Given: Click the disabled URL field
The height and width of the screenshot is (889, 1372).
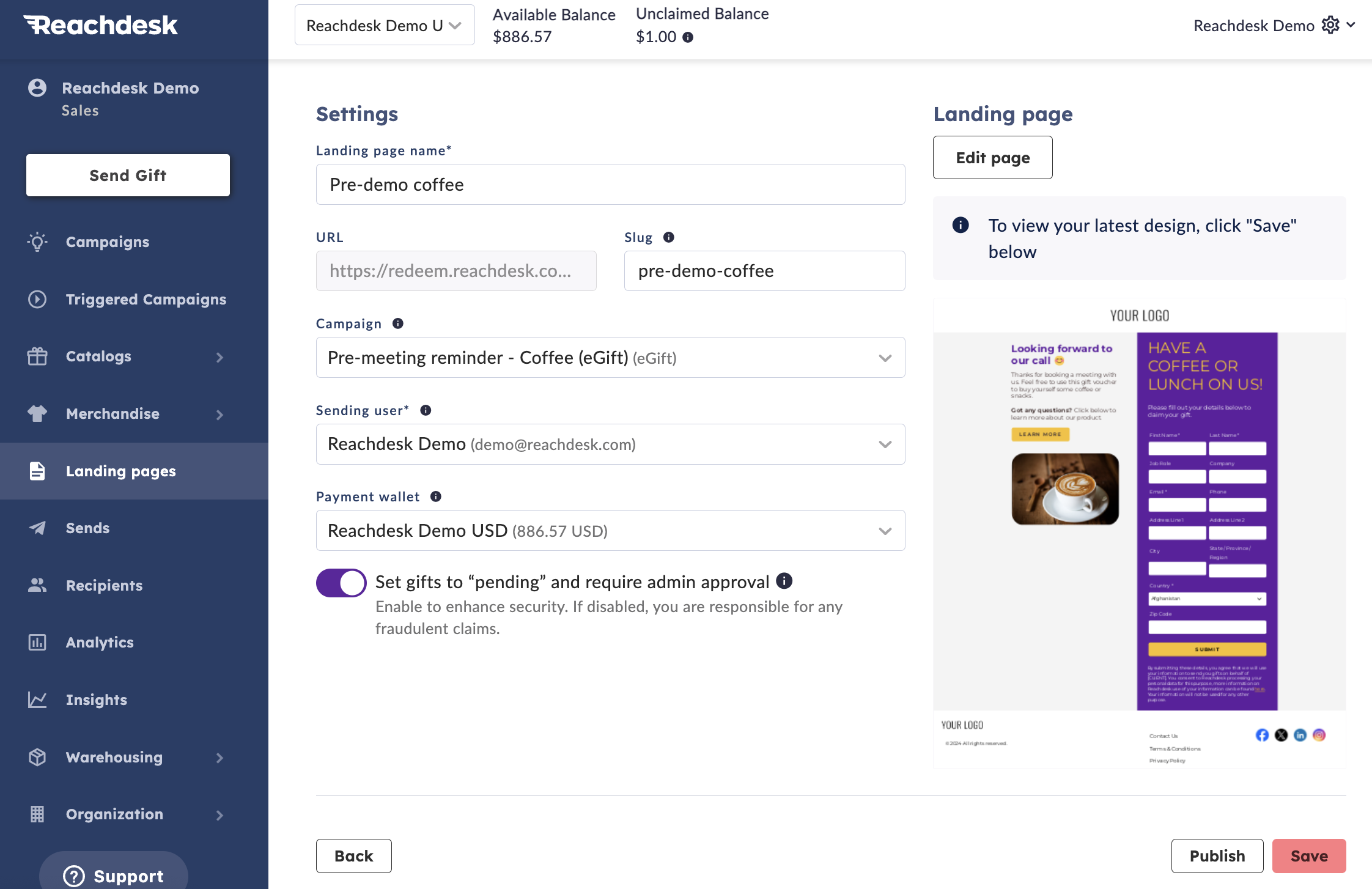Looking at the screenshot, I should point(456,271).
